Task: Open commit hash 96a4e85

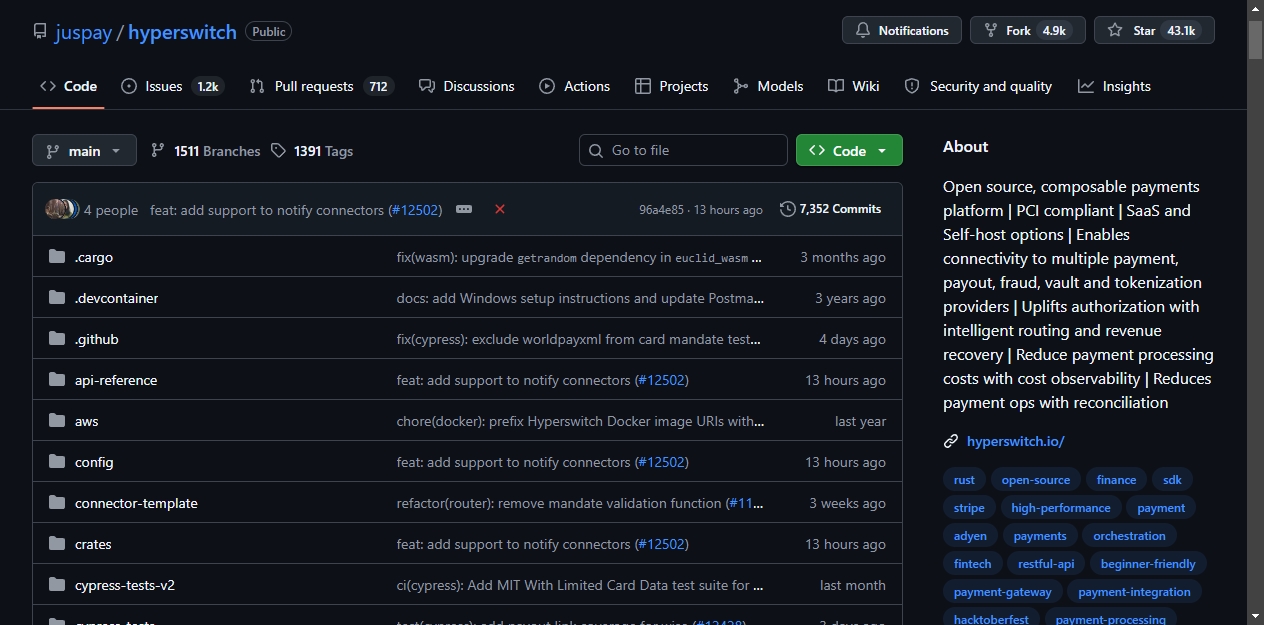Action: [662, 210]
